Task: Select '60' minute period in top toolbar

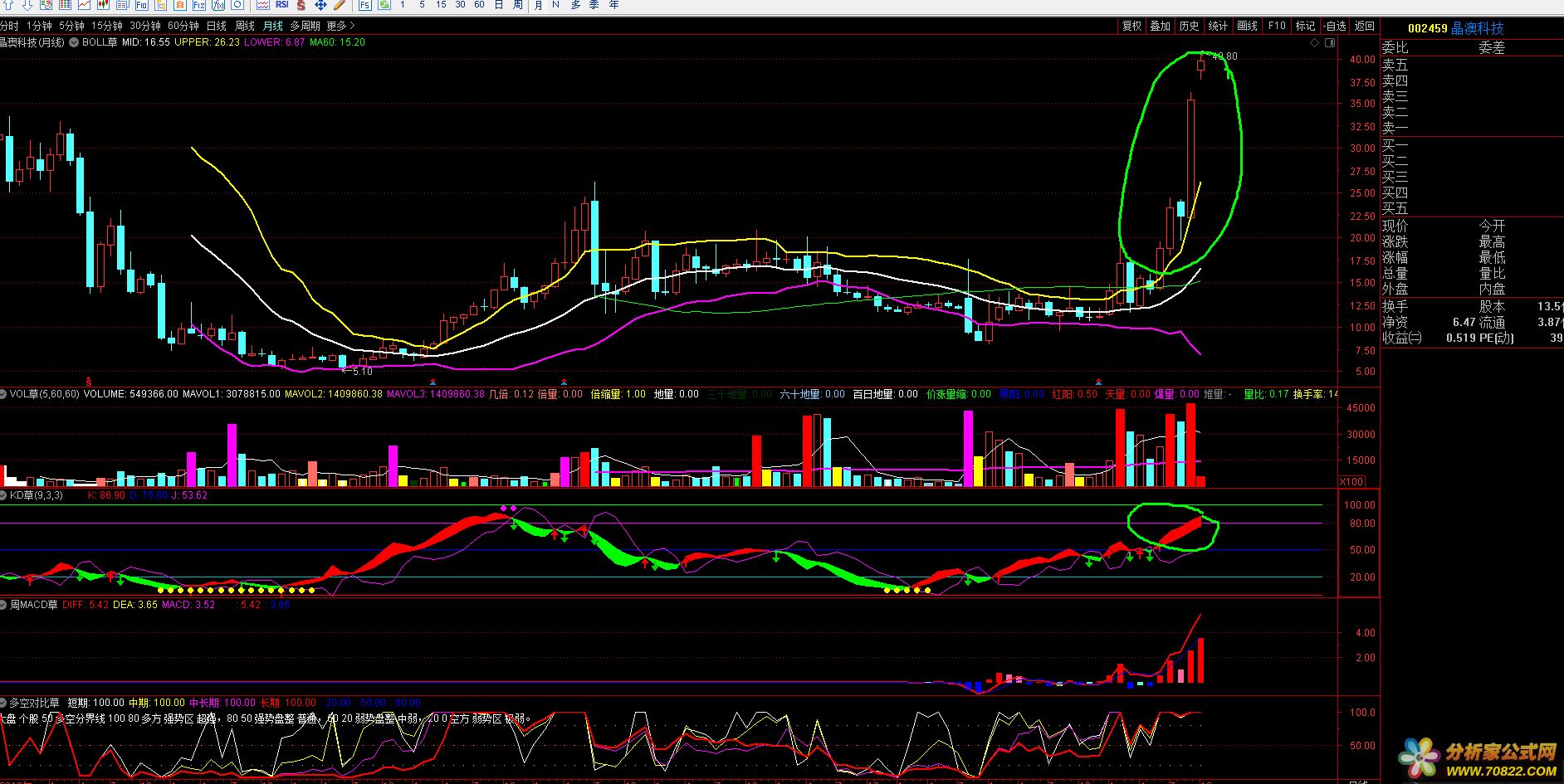Action: (479, 5)
